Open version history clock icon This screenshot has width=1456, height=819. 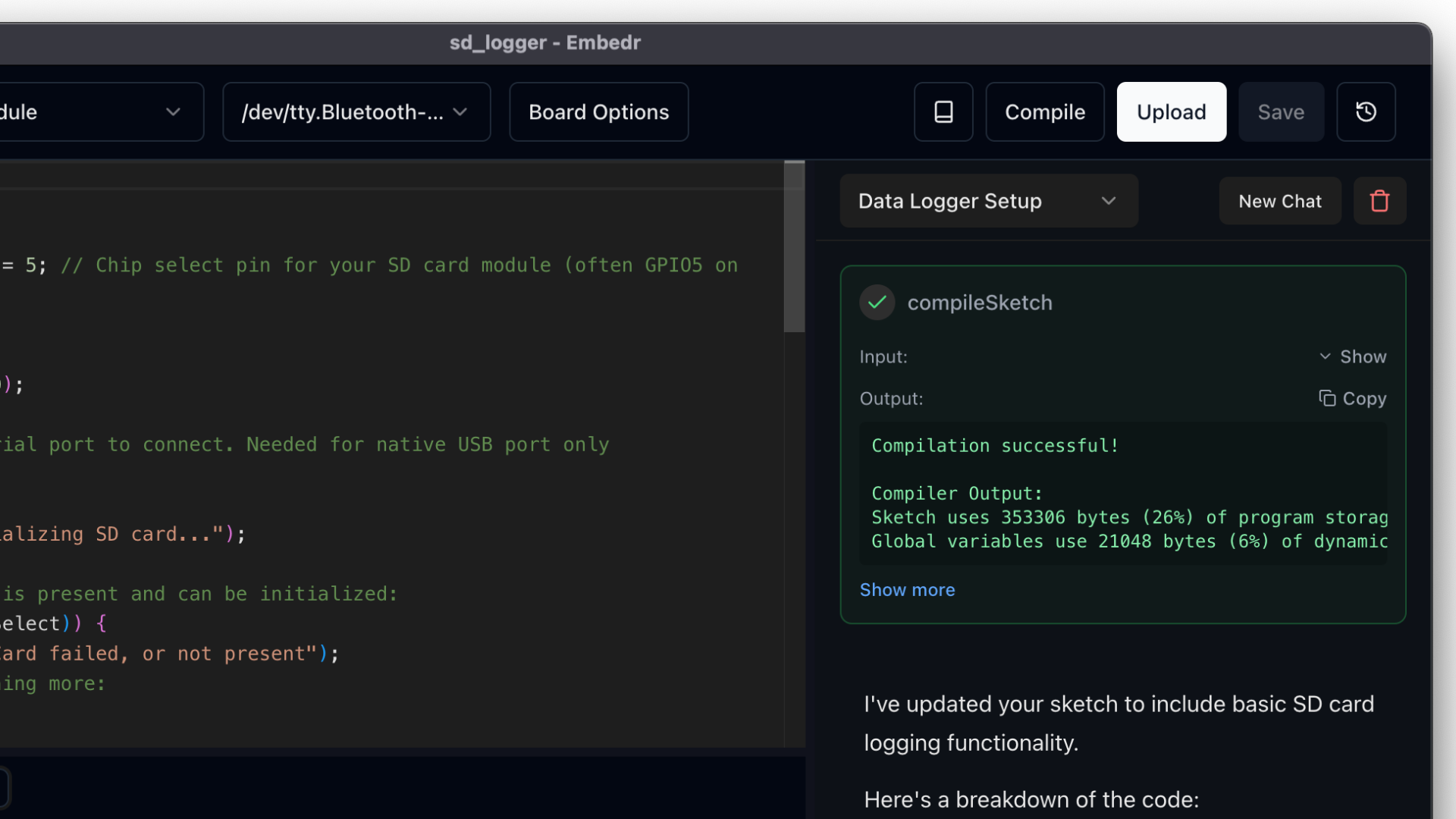pyautogui.click(x=1366, y=111)
